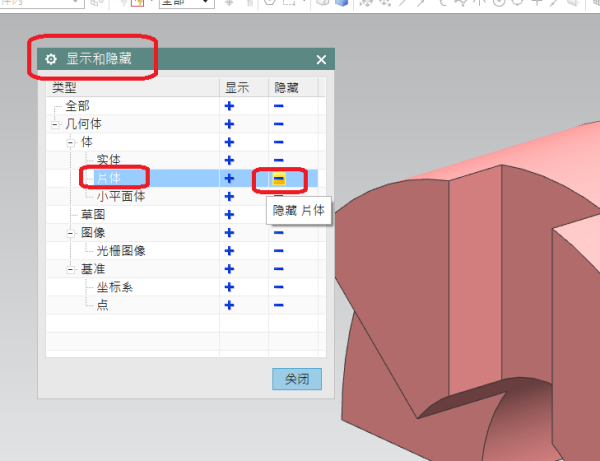This screenshot has height=461, width=600.
Task: Hide 基准 datums with the minus icon
Action: click(x=279, y=269)
